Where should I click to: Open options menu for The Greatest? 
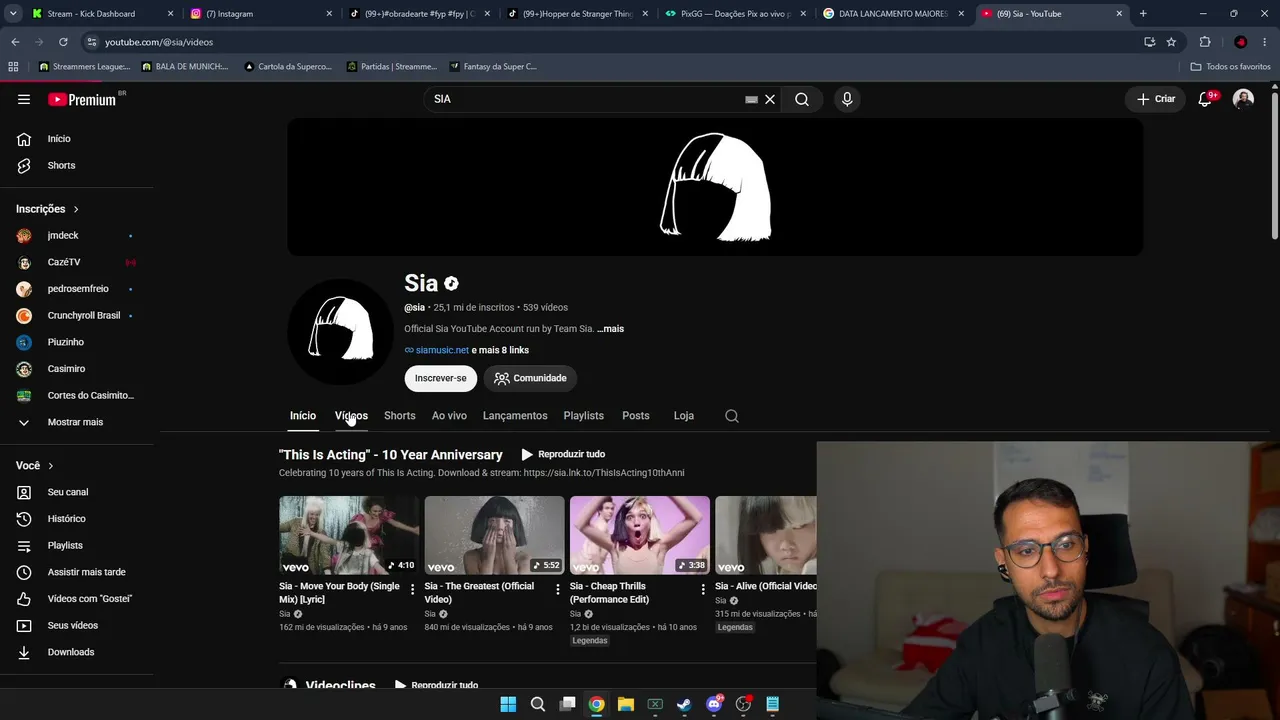557,589
